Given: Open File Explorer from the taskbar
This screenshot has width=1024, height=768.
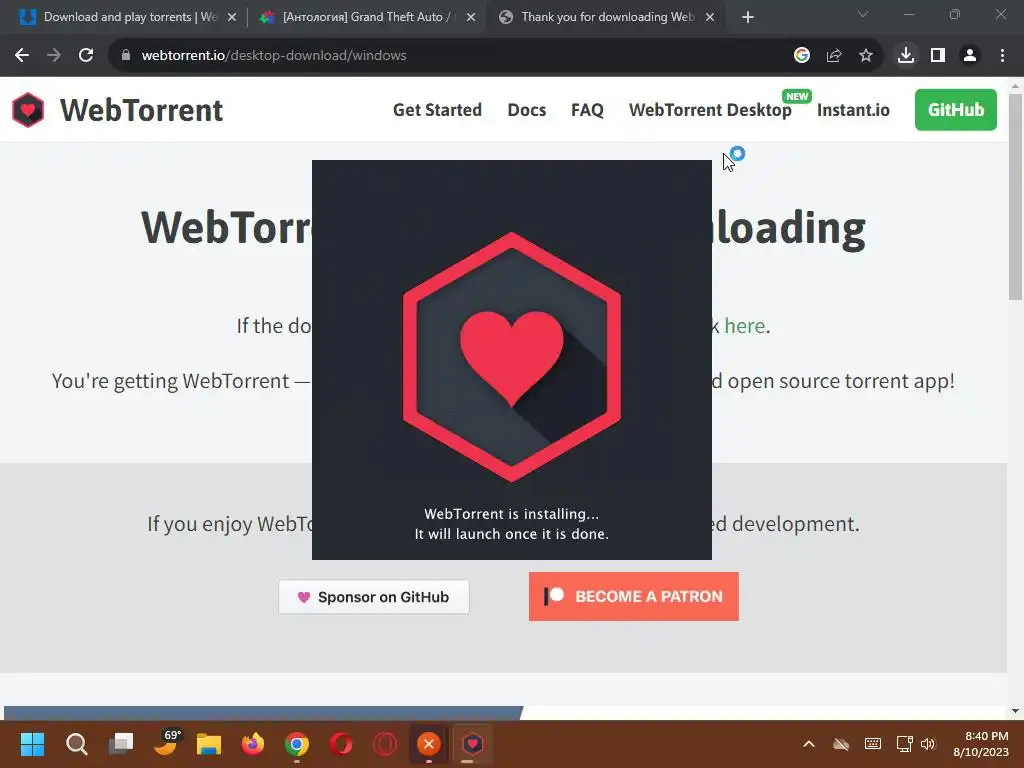Looking at the screenshot, I should [x=209, y=744].
